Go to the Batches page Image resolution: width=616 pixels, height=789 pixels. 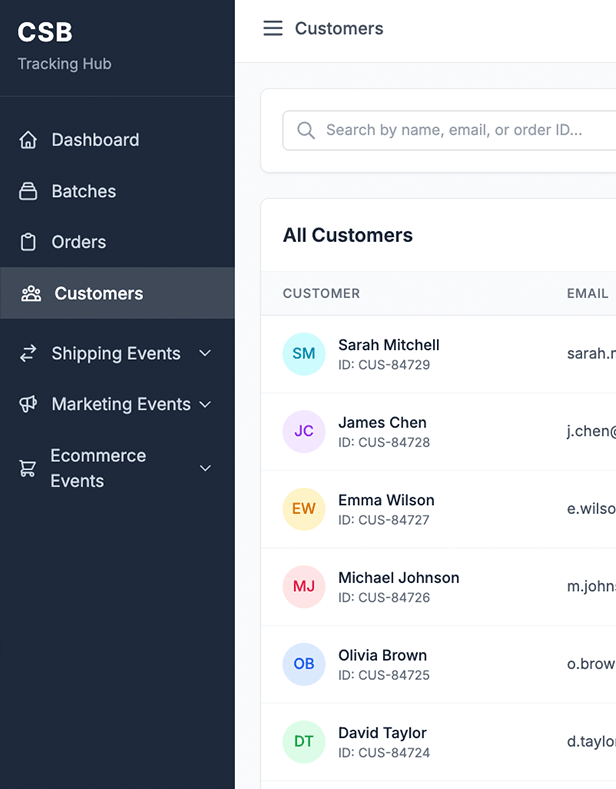83,191
